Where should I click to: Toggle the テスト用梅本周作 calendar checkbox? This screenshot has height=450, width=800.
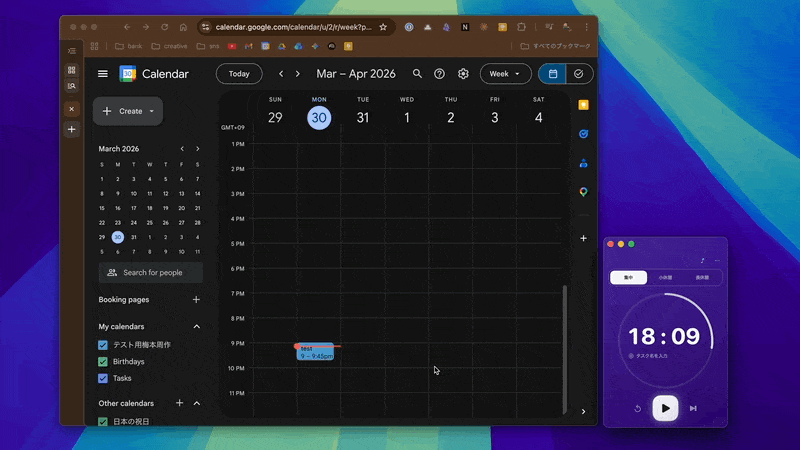point(103,345)
